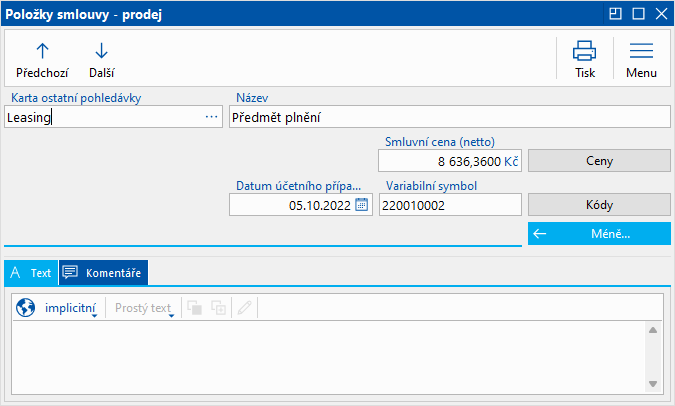Screen dimensions: 675x406
Task: Click the Variabilní symbol input field
Action: pyautogui.click(x=450, y=205)
